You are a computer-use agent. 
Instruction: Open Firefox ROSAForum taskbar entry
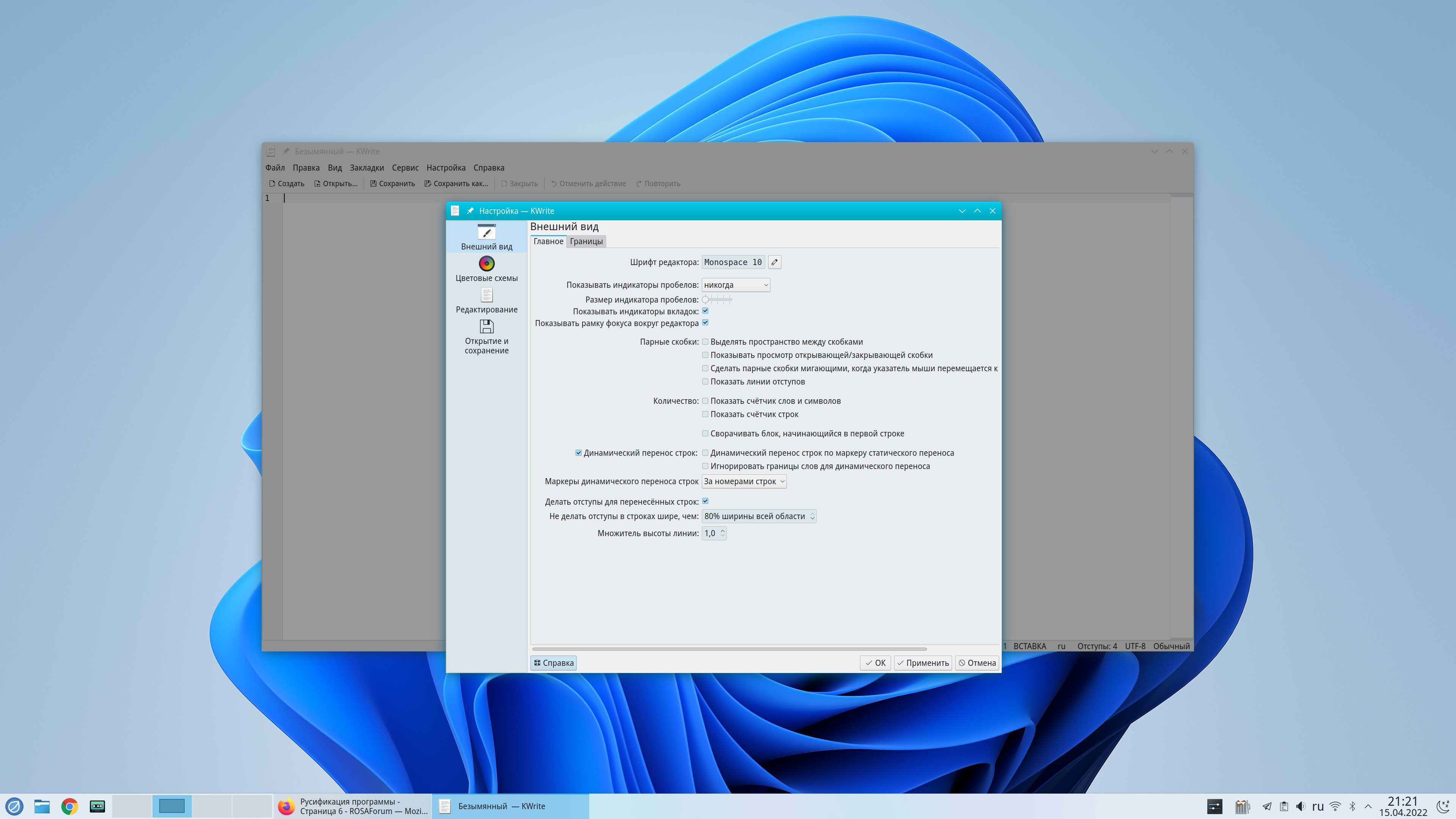tap(353, 806)
